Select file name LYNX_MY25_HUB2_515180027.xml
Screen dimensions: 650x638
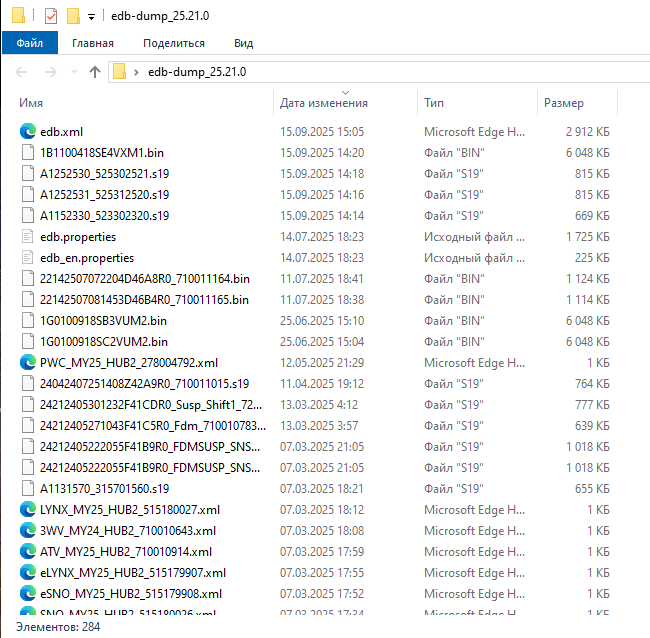coord(130,510)
